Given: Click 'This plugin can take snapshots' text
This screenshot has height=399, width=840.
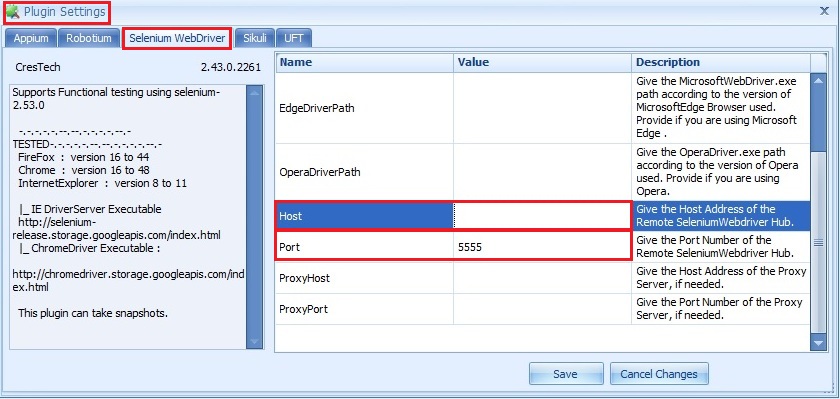Looking at the screenshot, I should pos(93,313).
